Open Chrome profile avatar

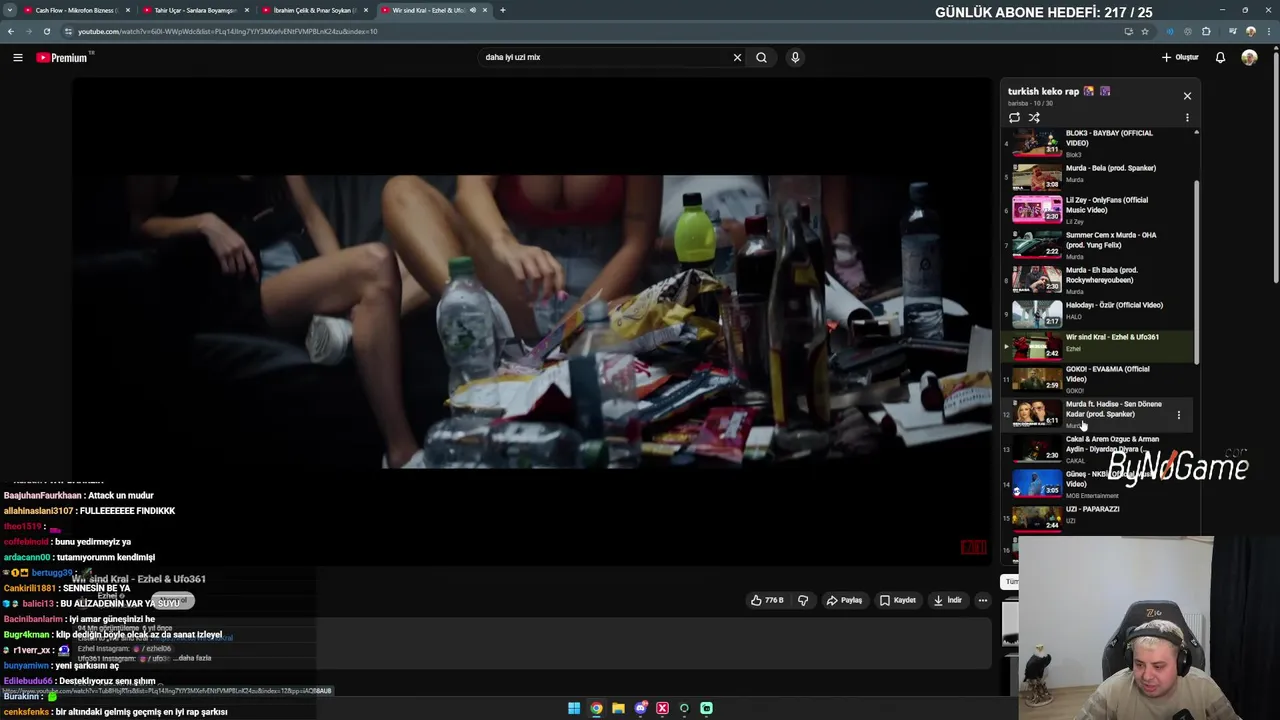click(1250, 31)
